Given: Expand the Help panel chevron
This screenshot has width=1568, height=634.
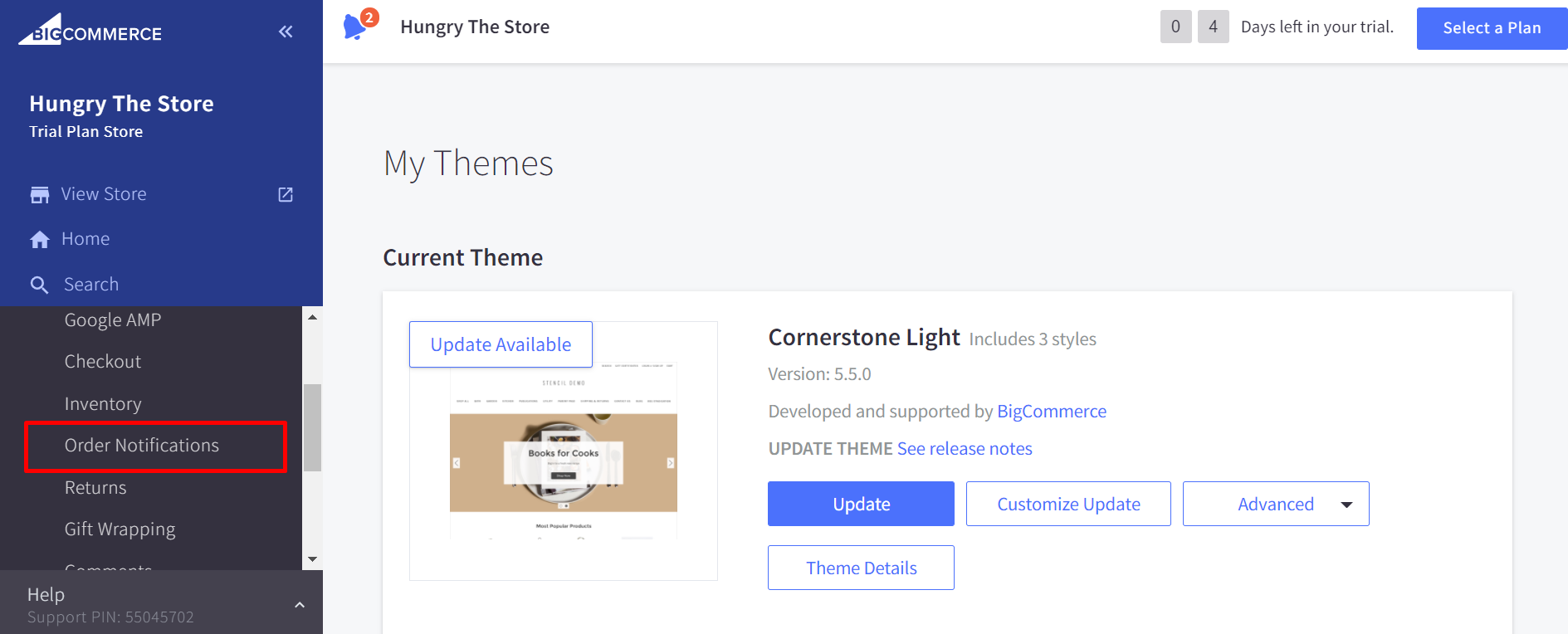Looking at the screenshot, I should pyautogui.click(x=300, y=605).
